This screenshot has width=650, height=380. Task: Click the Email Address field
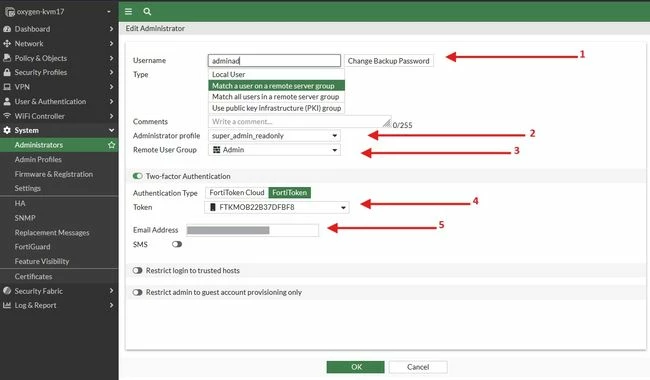pos(252,230)
